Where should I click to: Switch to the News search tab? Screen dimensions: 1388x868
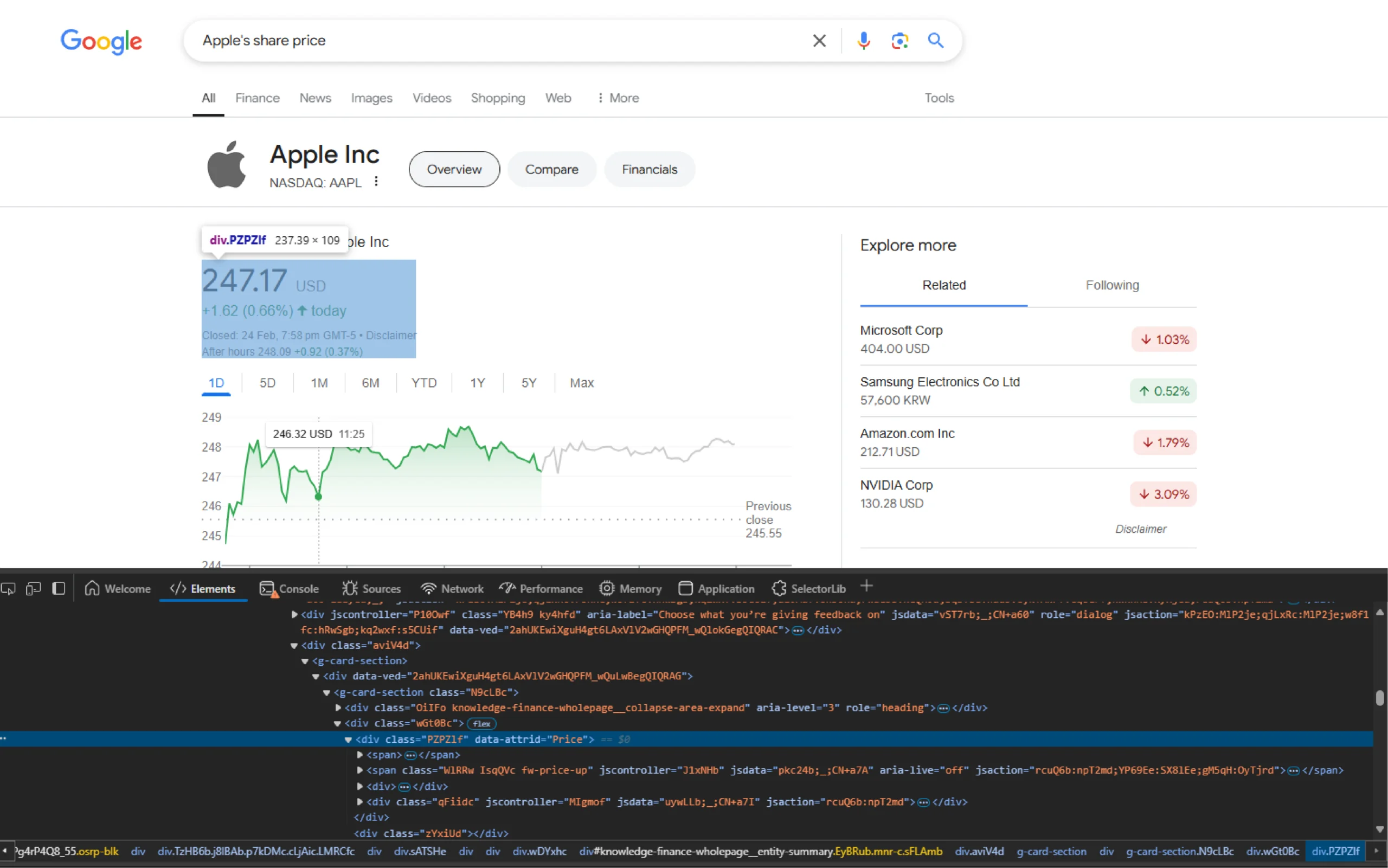pyautogui.click(x=315, y=98)
